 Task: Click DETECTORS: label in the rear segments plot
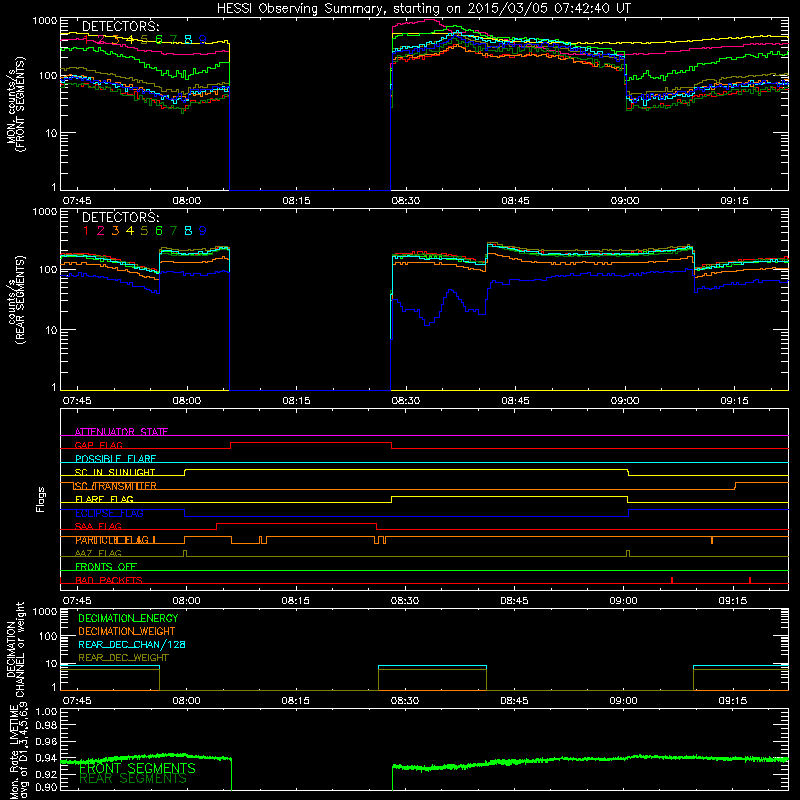(x=120, y=217)
